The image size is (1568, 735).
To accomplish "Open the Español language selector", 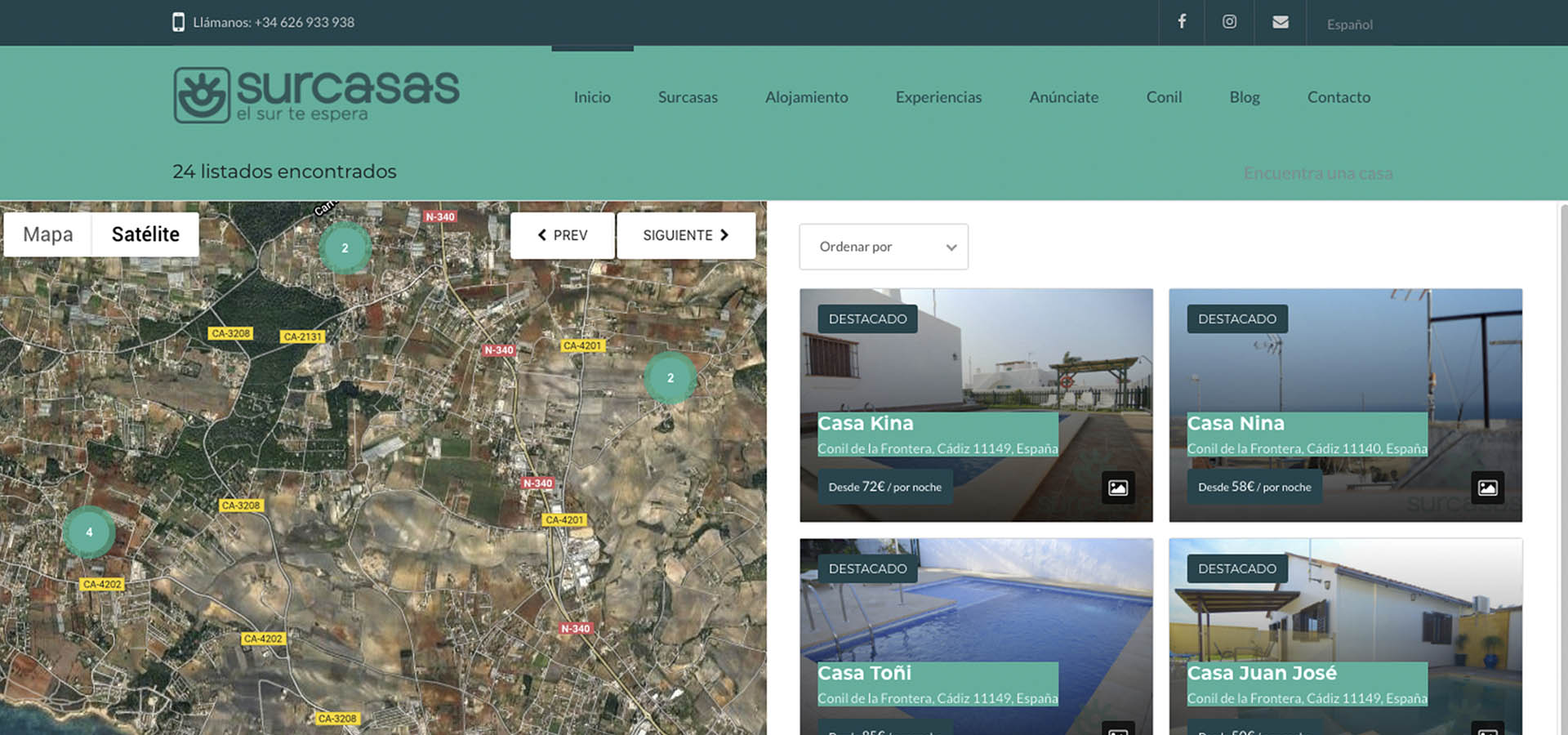I will click(1349, 24).
